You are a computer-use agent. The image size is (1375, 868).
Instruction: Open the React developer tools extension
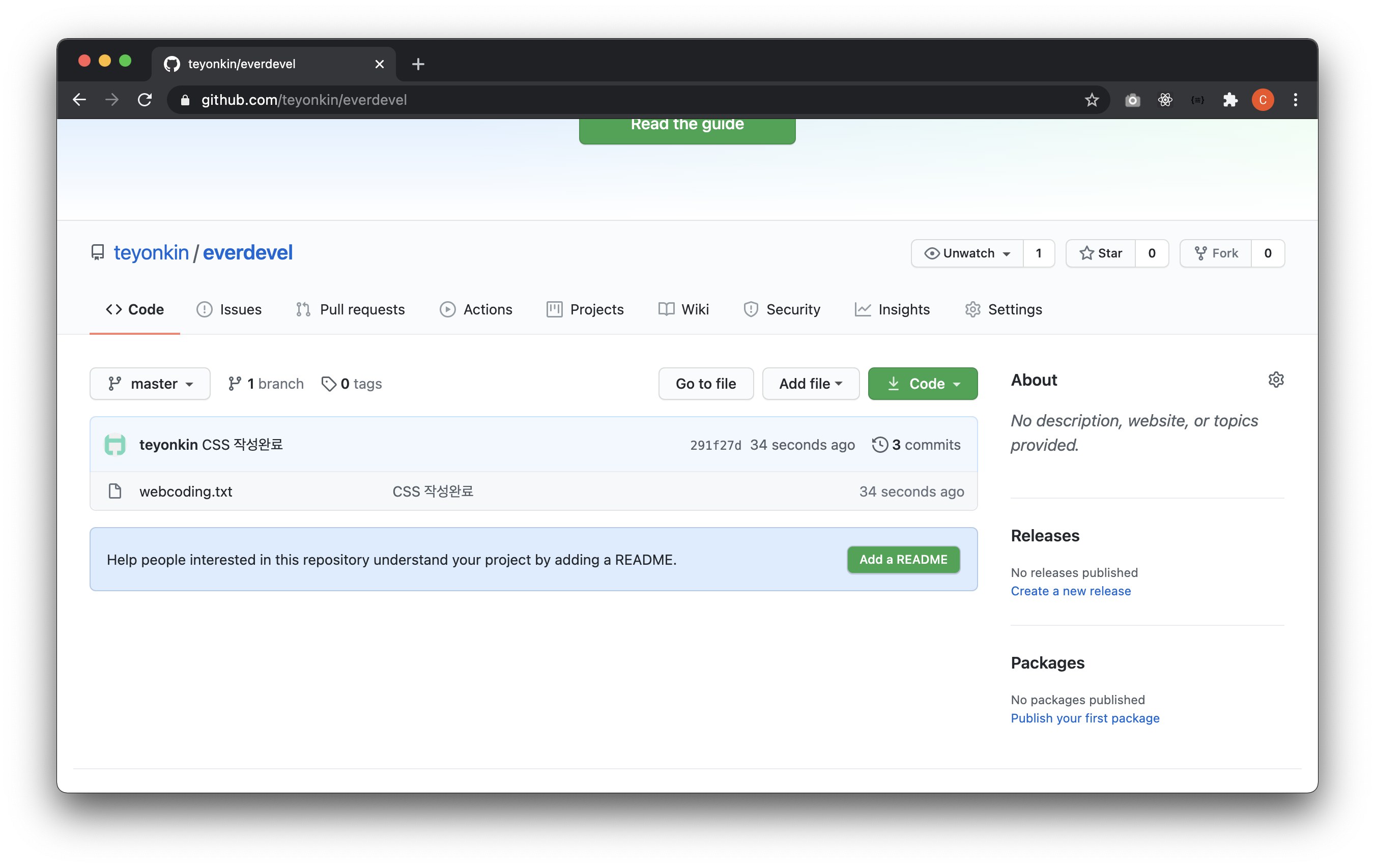click(x=1165, y=100)
